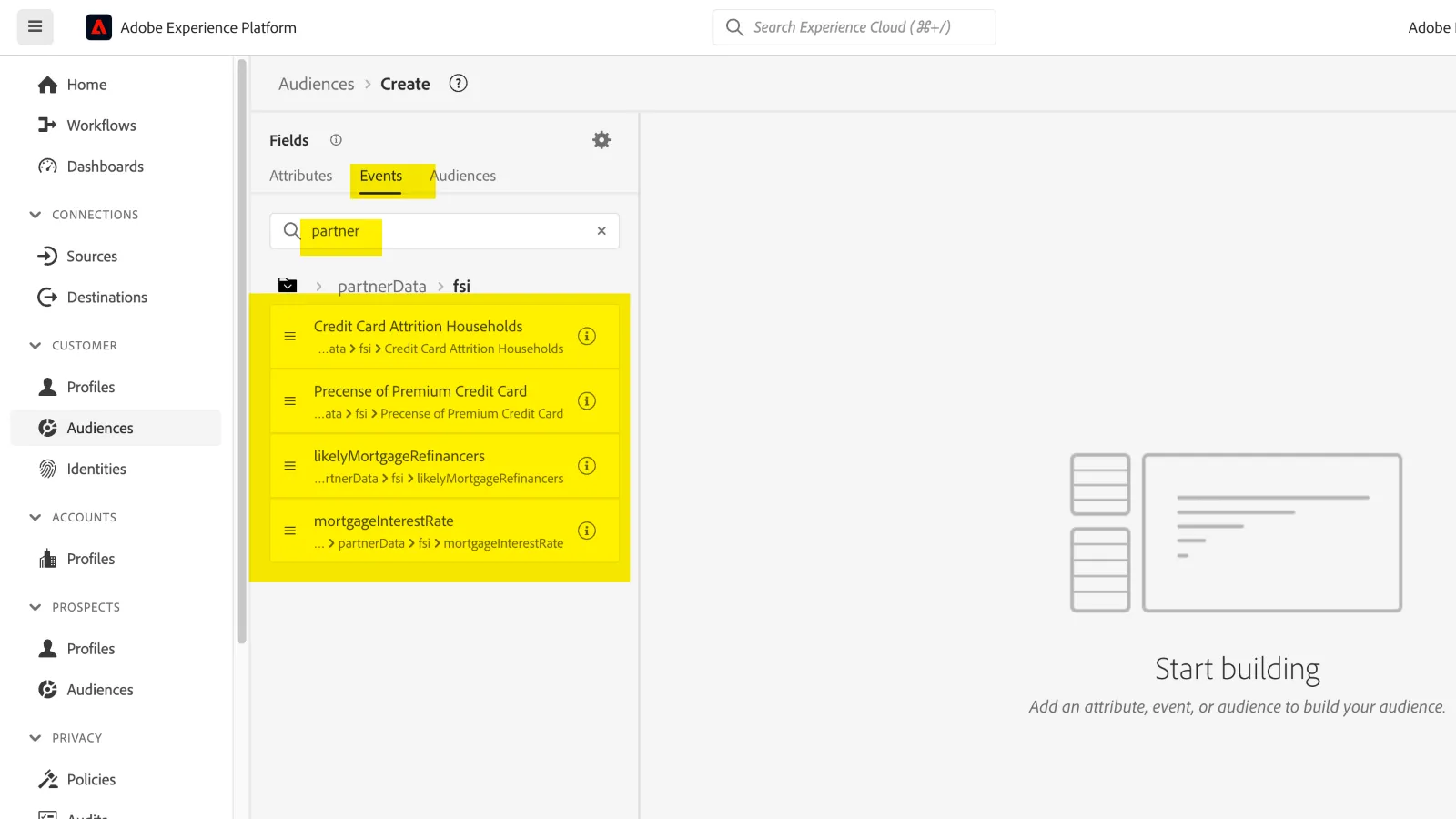This screenshot has height=819, width=1456.
Task: Click Audiences breadcrumb link
Action: [317, 84]
